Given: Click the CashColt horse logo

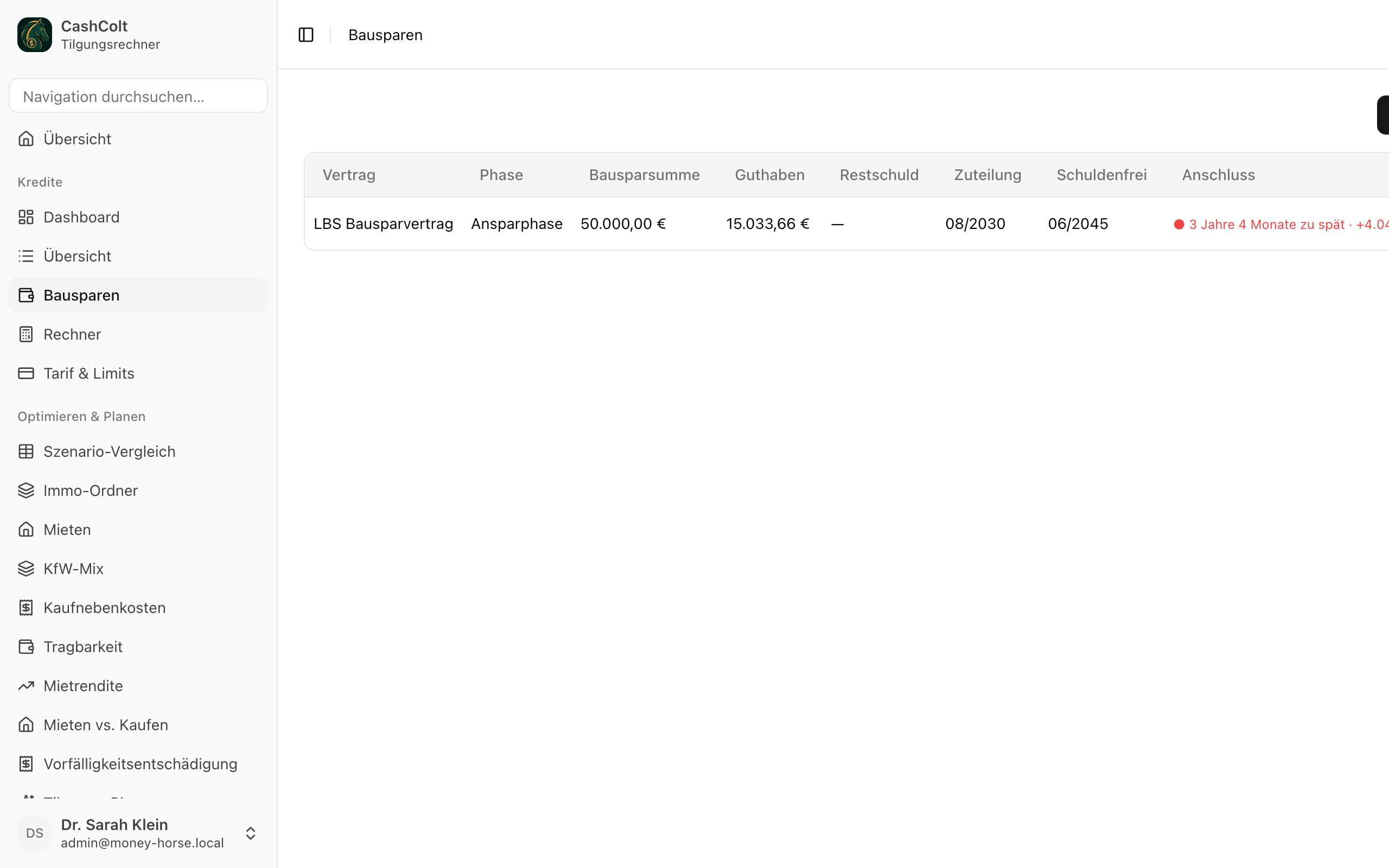Looking at the screenshot, I should pos(34,34).
